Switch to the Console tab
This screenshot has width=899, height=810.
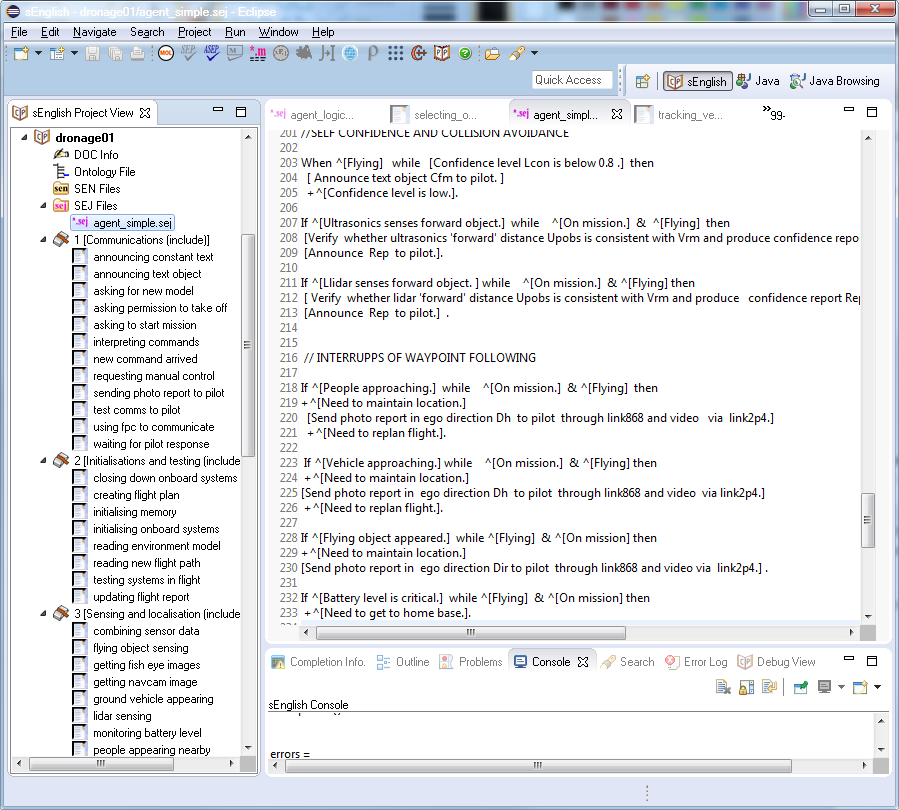point(552,661)
